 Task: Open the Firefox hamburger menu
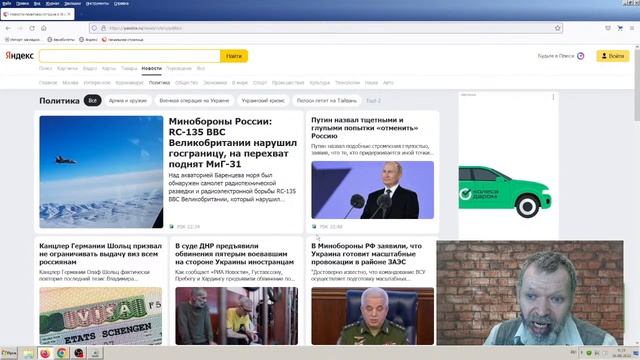pyautogui.click(x=632, y=28)
